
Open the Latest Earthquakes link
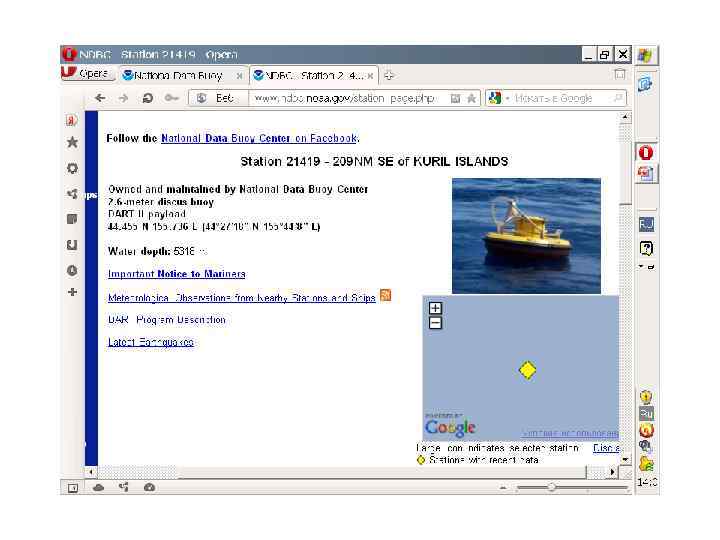151,342
